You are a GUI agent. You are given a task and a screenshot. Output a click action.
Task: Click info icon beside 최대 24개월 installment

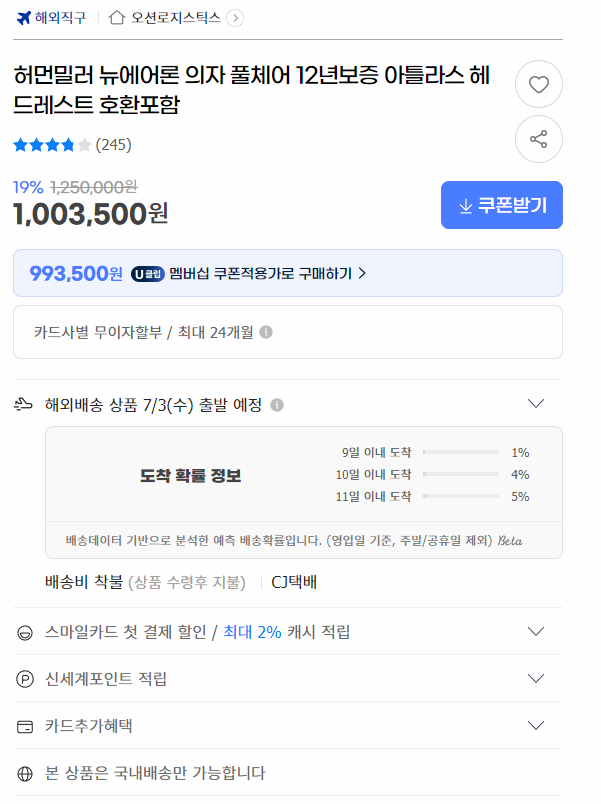click(266, 332)
